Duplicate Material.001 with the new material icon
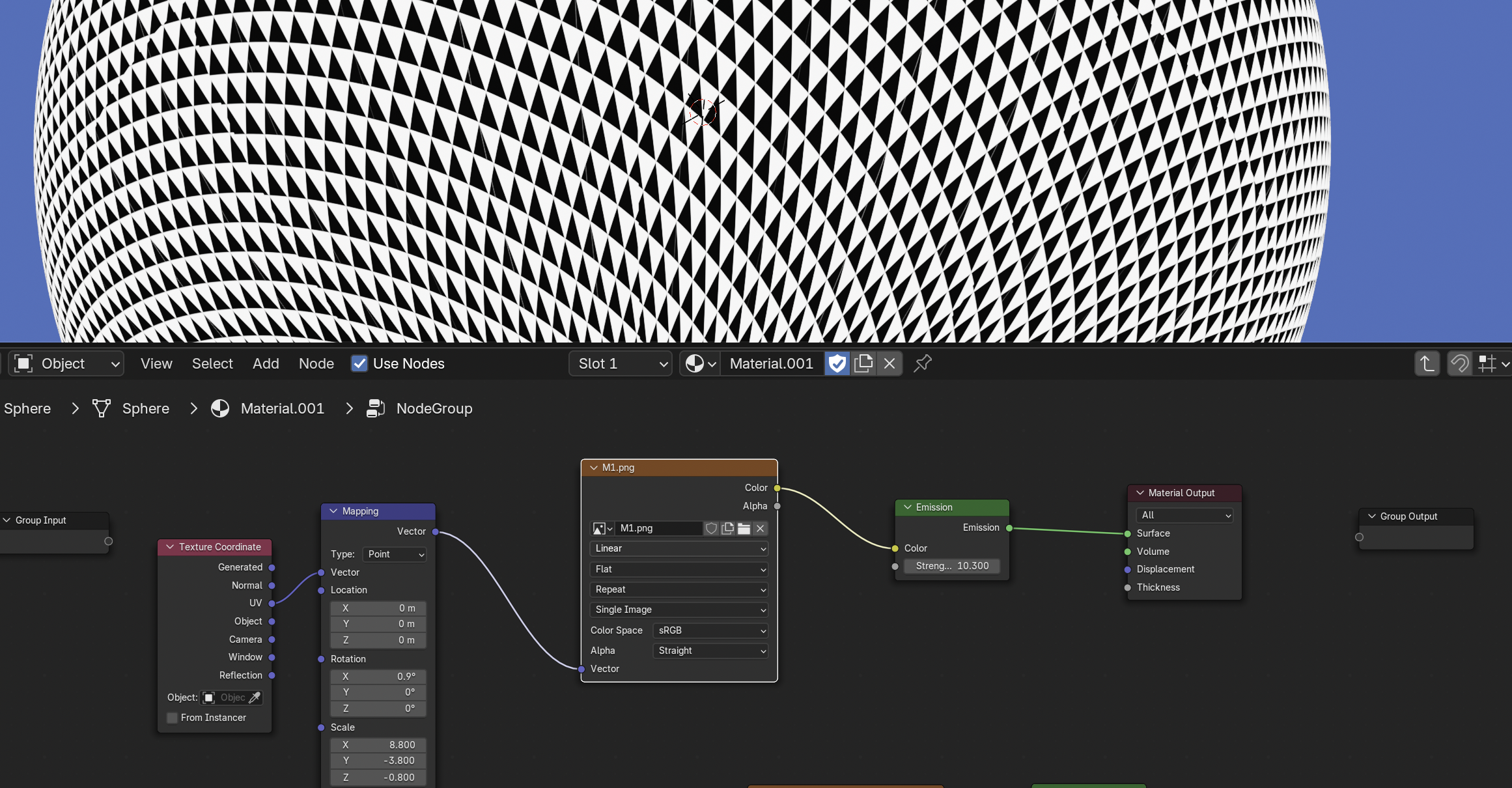The image size is (1512, 788). [x=863, y=363]
